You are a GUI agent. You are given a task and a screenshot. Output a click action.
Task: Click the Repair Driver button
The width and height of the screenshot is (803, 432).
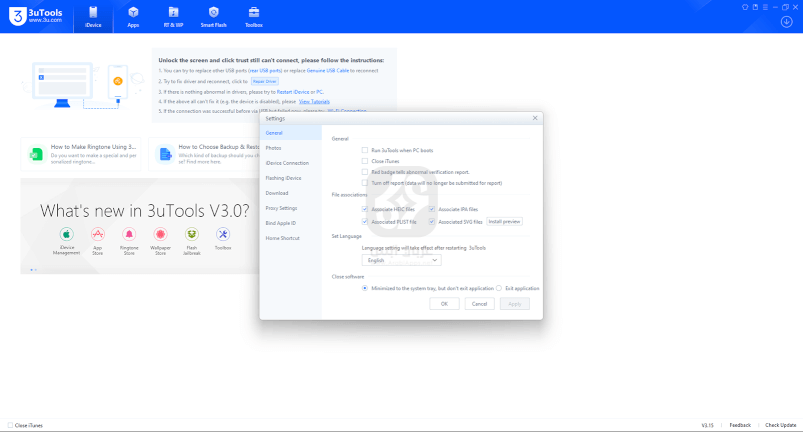pos(265,81)
